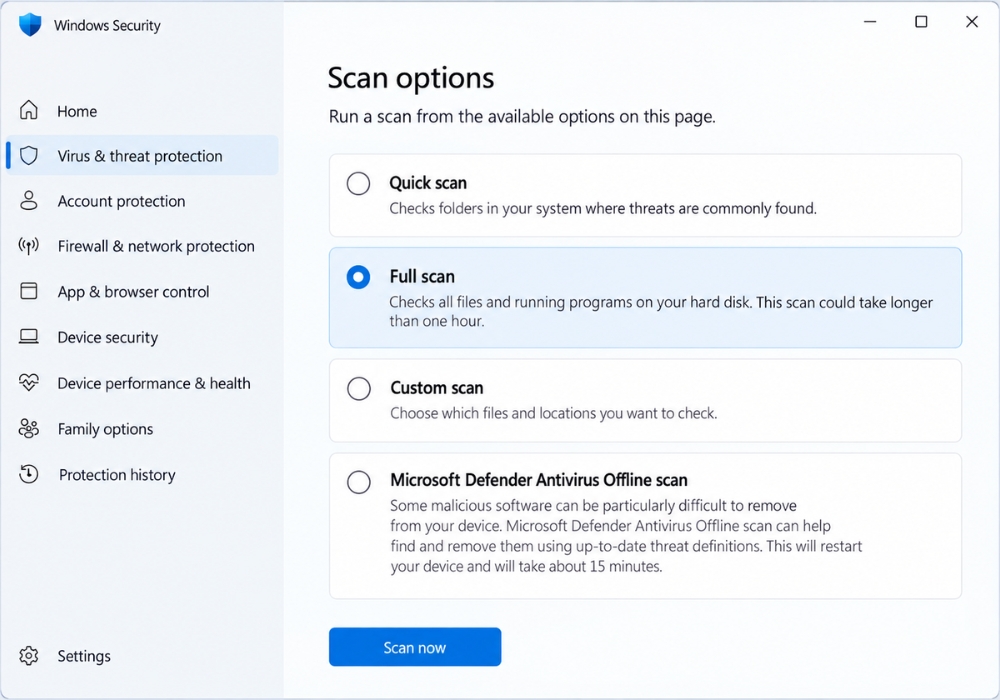Viewport: 1000px width, 700px height.
Task: Open the Settings label
Action: pyautogui.click(x=84, y=656)
